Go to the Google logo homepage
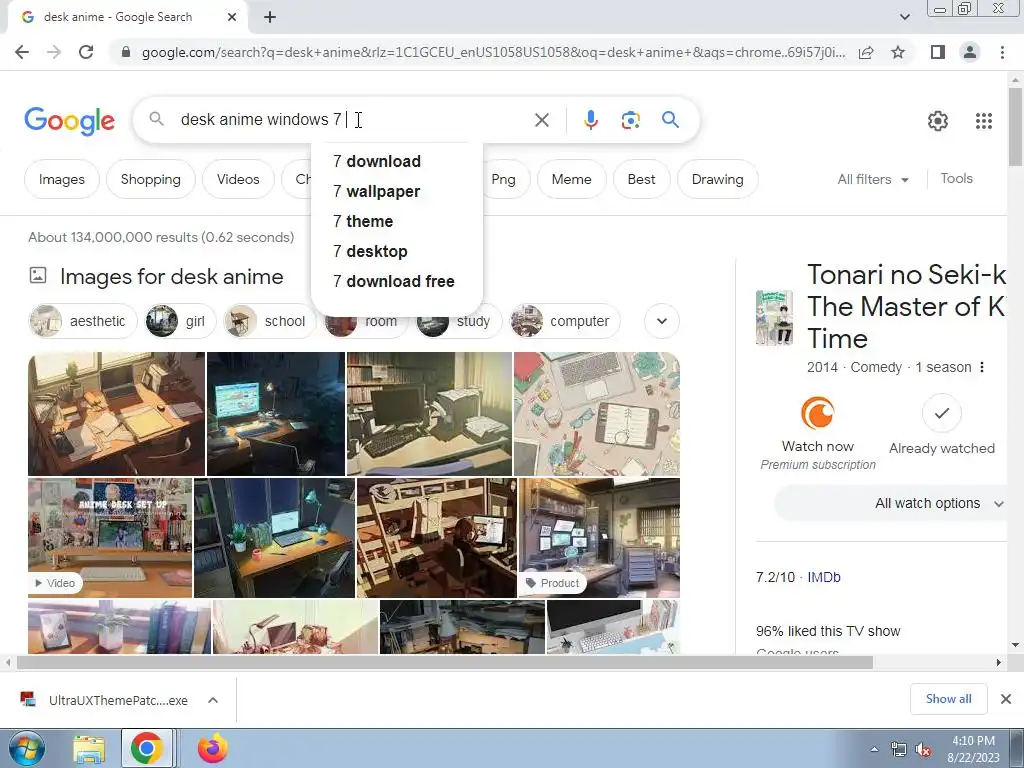The width and height of the screenshot is (1024, 768). pos(69,121)
